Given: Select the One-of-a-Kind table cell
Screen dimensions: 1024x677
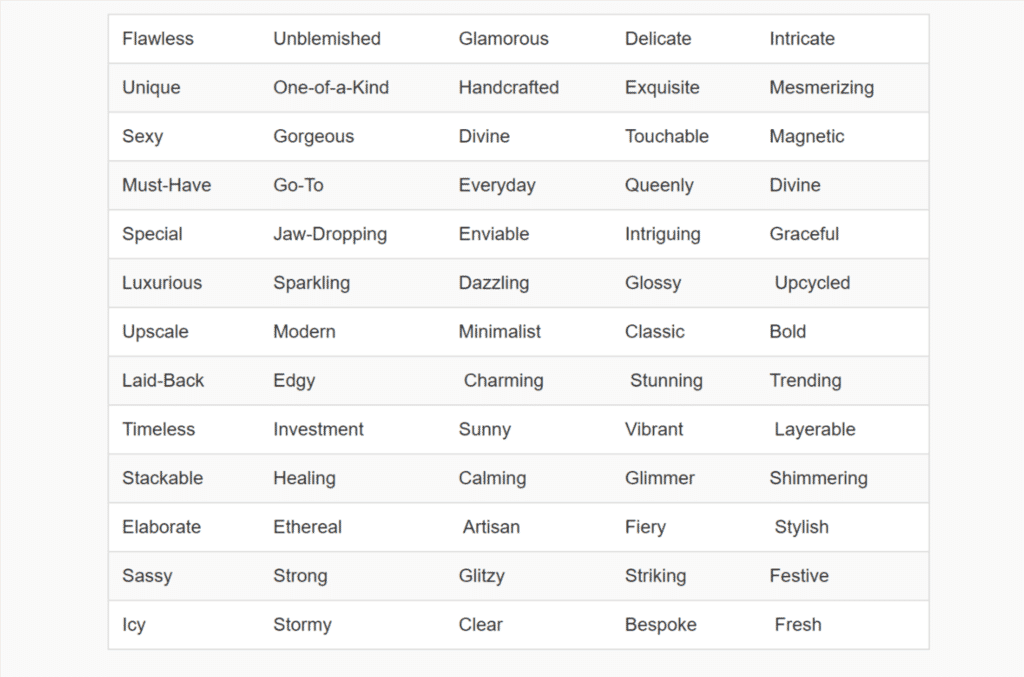Looking at the screenshot, I should [x=331, y=87].
